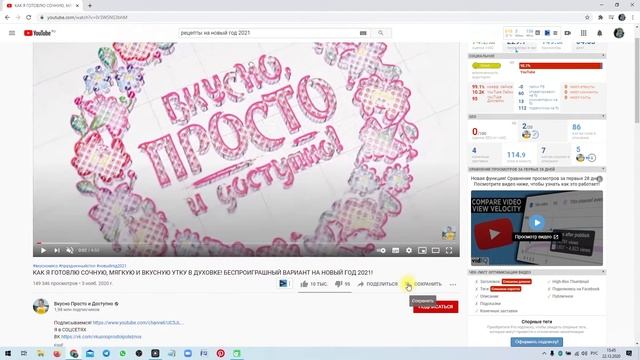640x360 pixels.
Task: Skip to next video in player
Action: coord(57,250)
